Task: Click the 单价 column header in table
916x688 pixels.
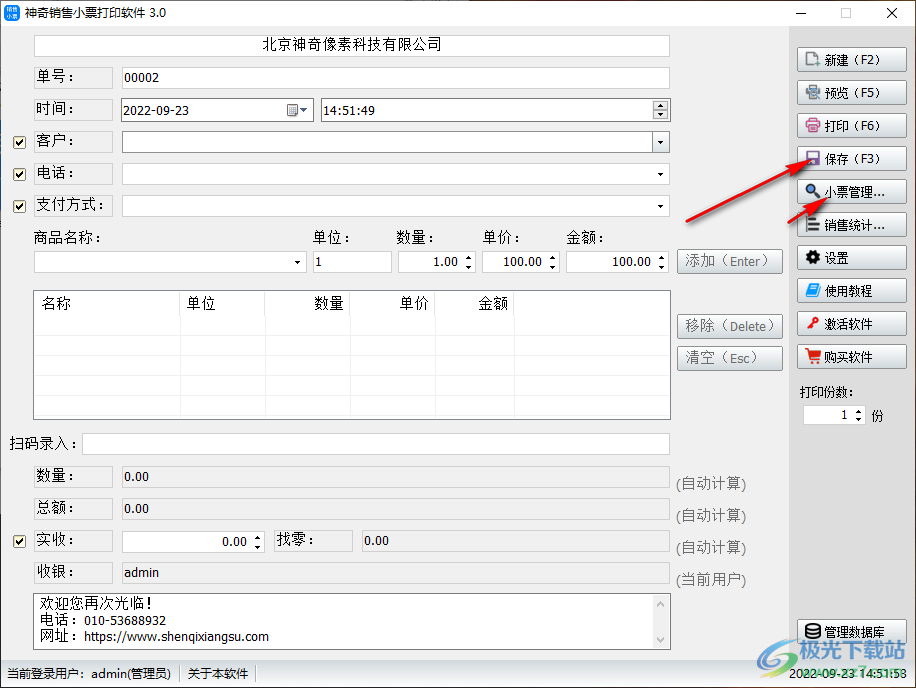Action: [x=393, y=304]
